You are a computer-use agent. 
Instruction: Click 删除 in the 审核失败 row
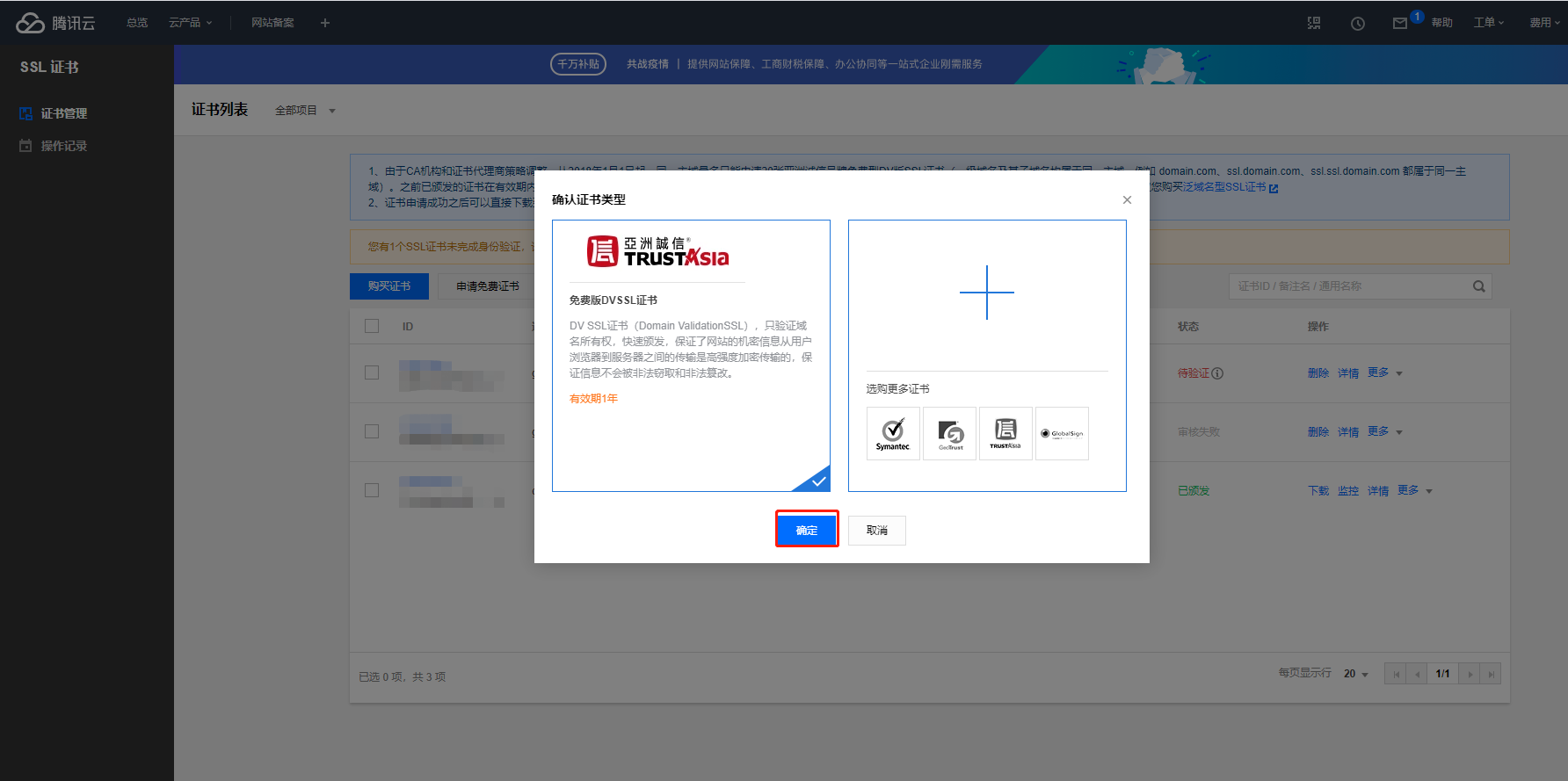1318,432
